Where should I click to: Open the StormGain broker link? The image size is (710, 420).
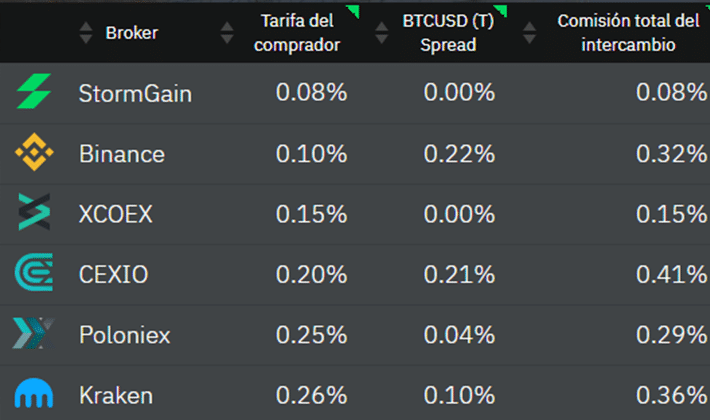pyautogui.click(x=135, y=94)
